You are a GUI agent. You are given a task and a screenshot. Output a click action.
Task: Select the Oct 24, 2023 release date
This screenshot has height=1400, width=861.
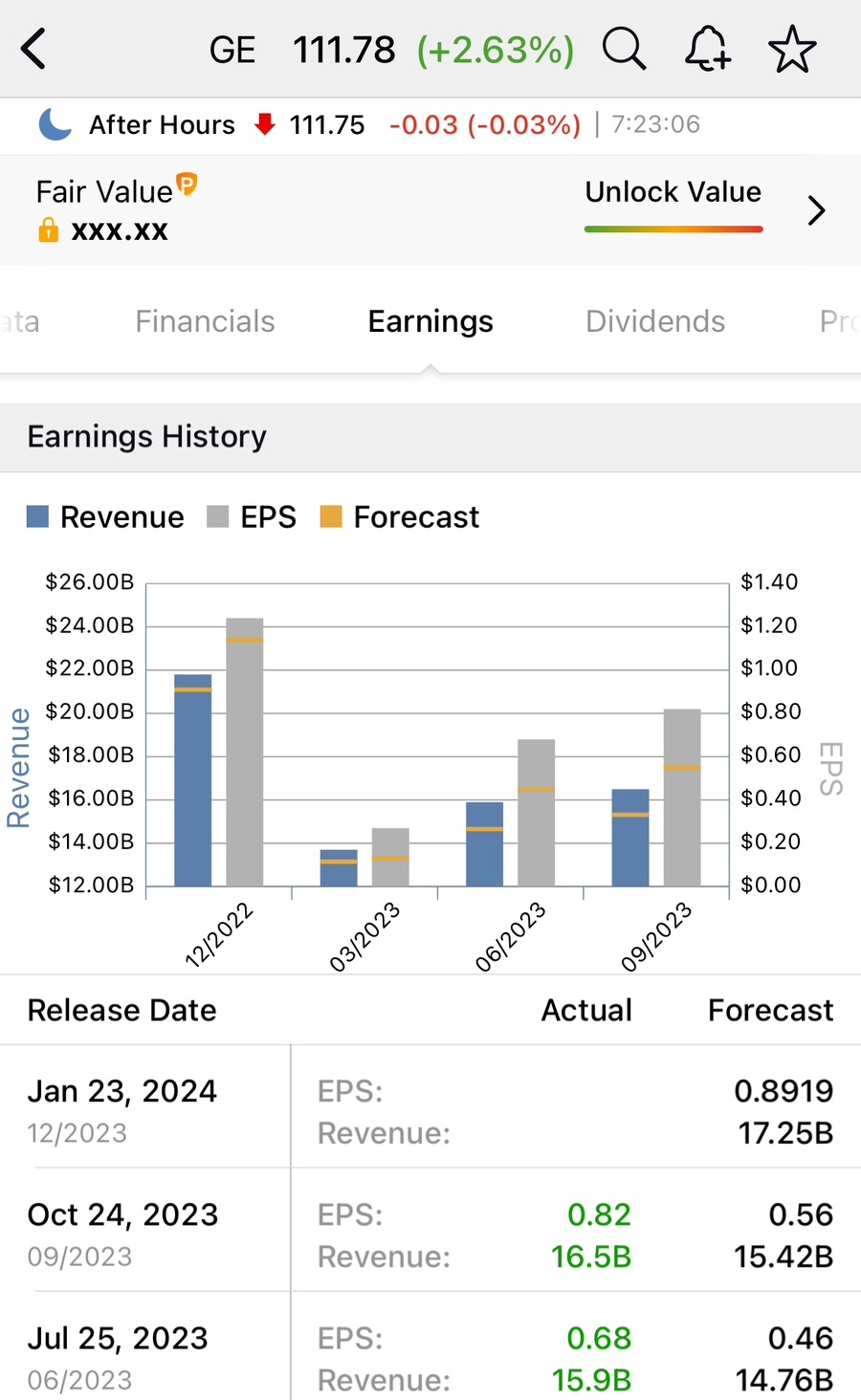pyautogui.click(x=122, y=1214)
